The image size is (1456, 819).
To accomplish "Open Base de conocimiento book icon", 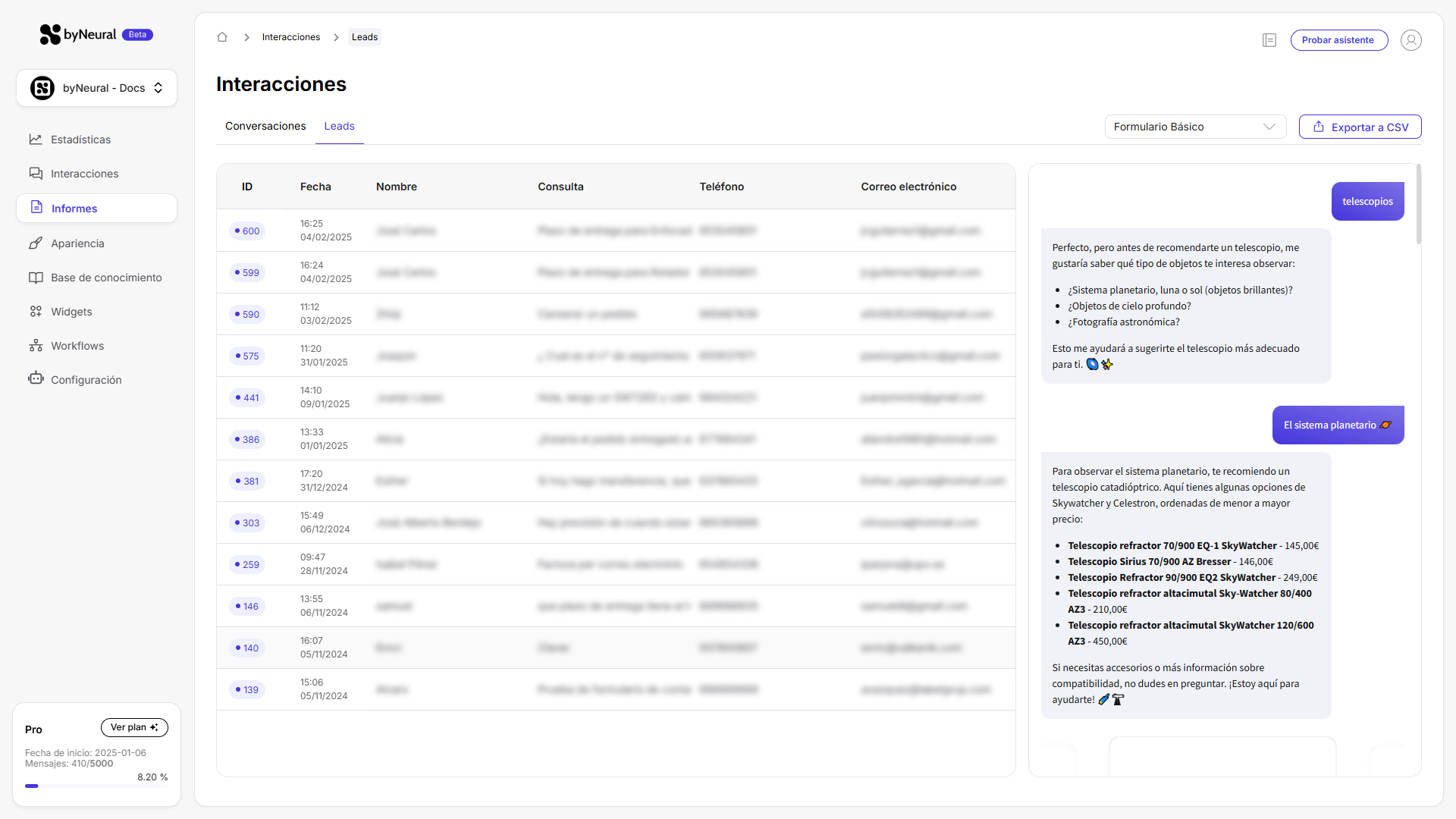I will pos(36,278).
